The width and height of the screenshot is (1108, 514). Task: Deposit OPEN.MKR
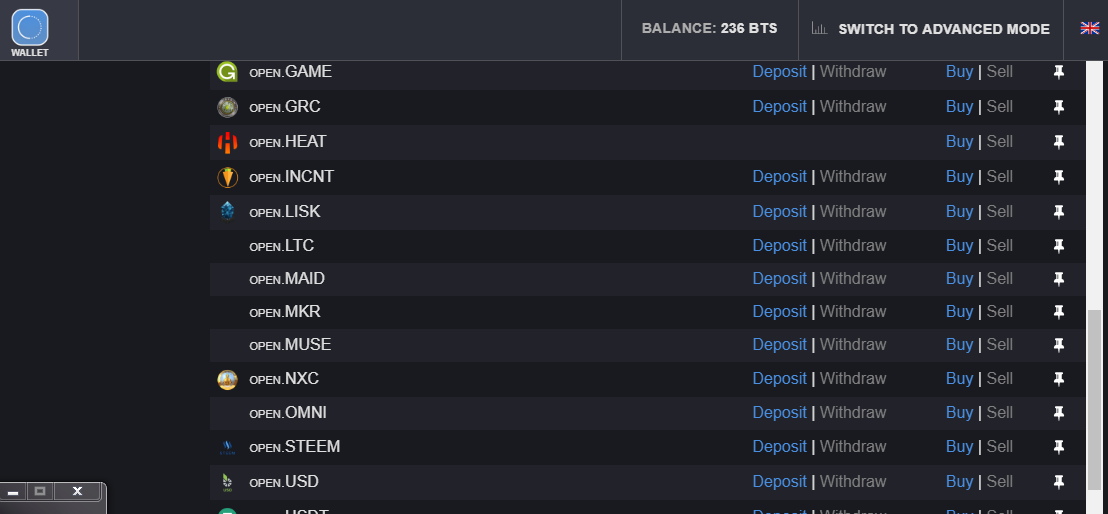point(779,312)
